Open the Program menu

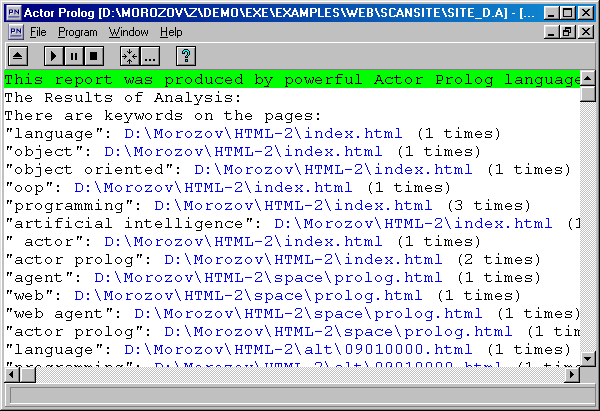click(78, 32)
